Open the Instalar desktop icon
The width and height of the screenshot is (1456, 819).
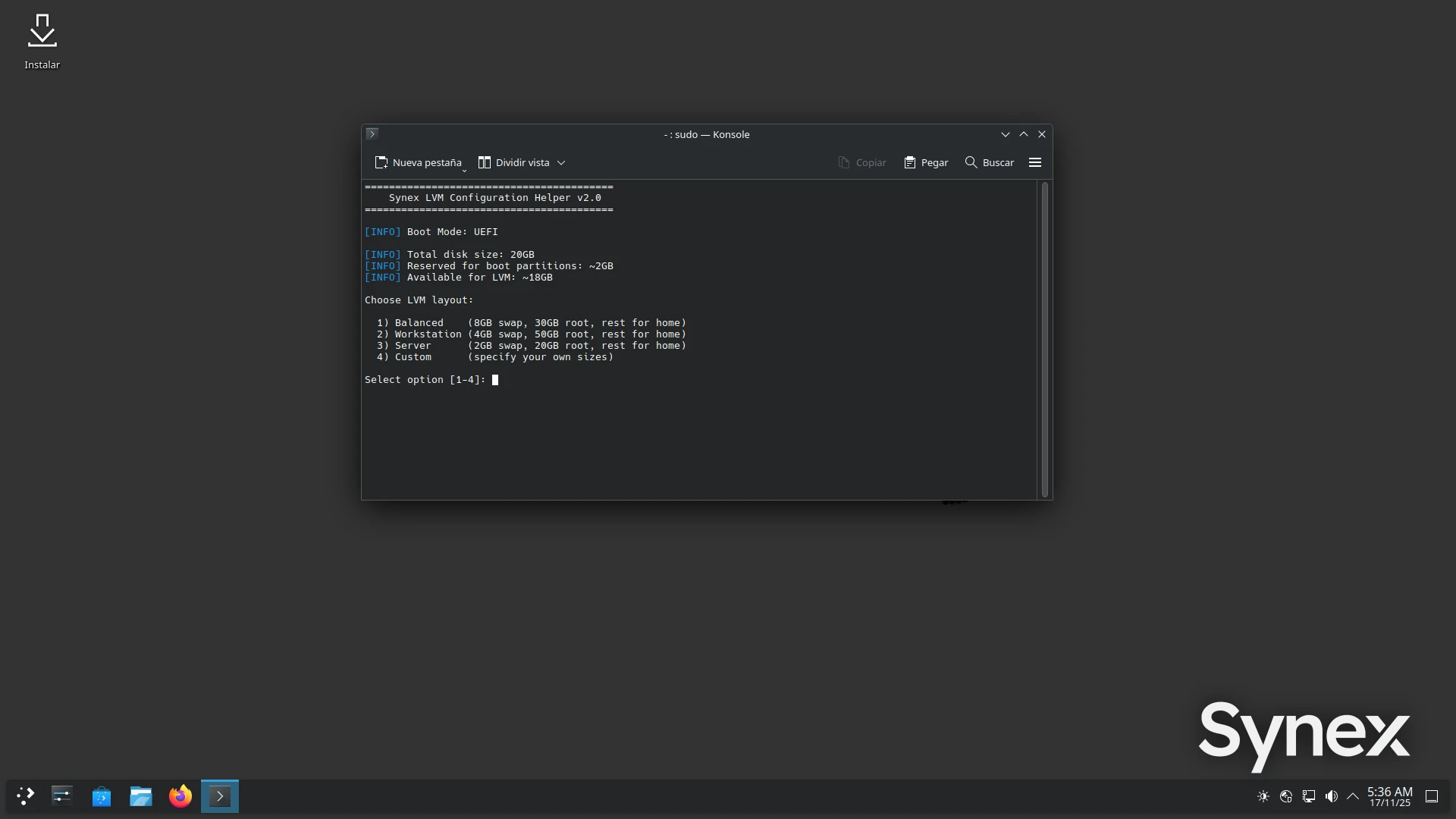(x=42, y=41)
